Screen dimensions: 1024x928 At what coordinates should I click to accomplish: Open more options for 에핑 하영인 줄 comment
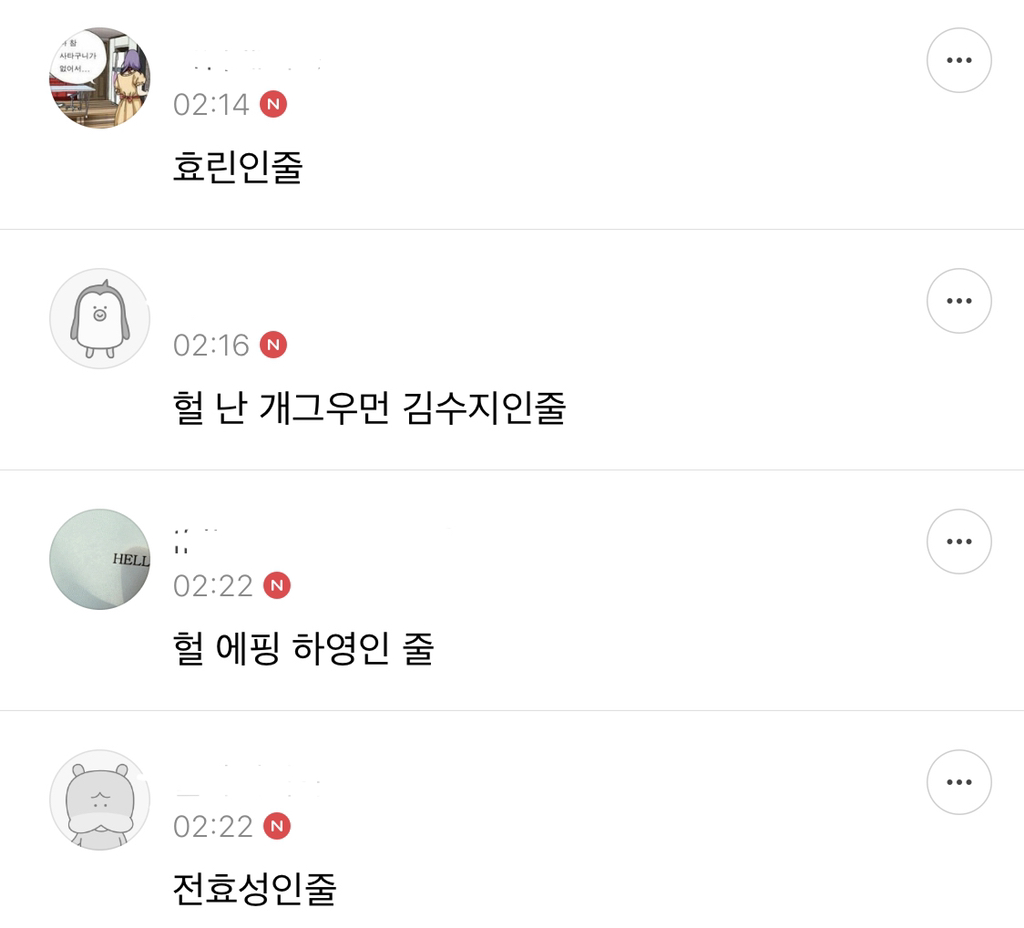coord(958,542)
